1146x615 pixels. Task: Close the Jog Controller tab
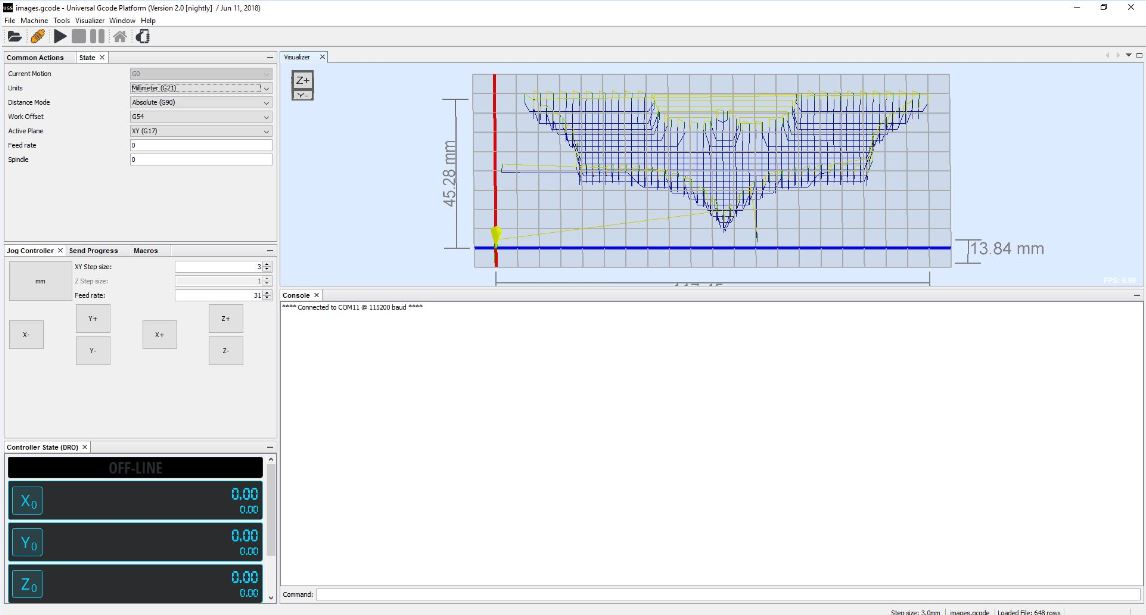pos(61,250)
